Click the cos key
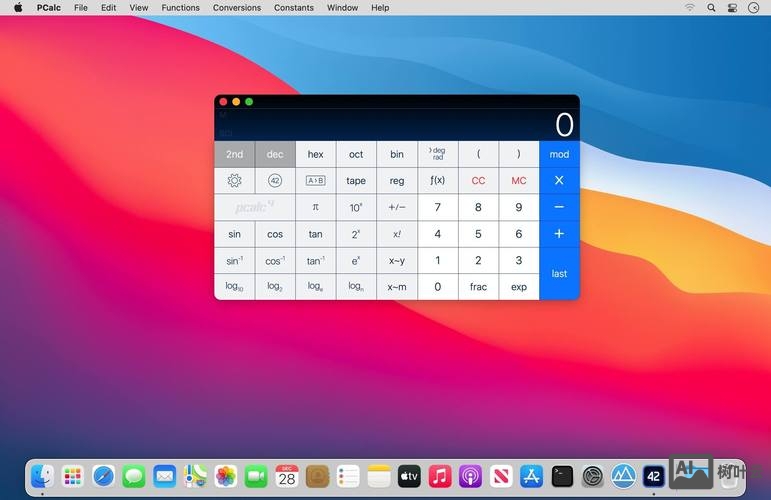 click(x=275, y=234)
